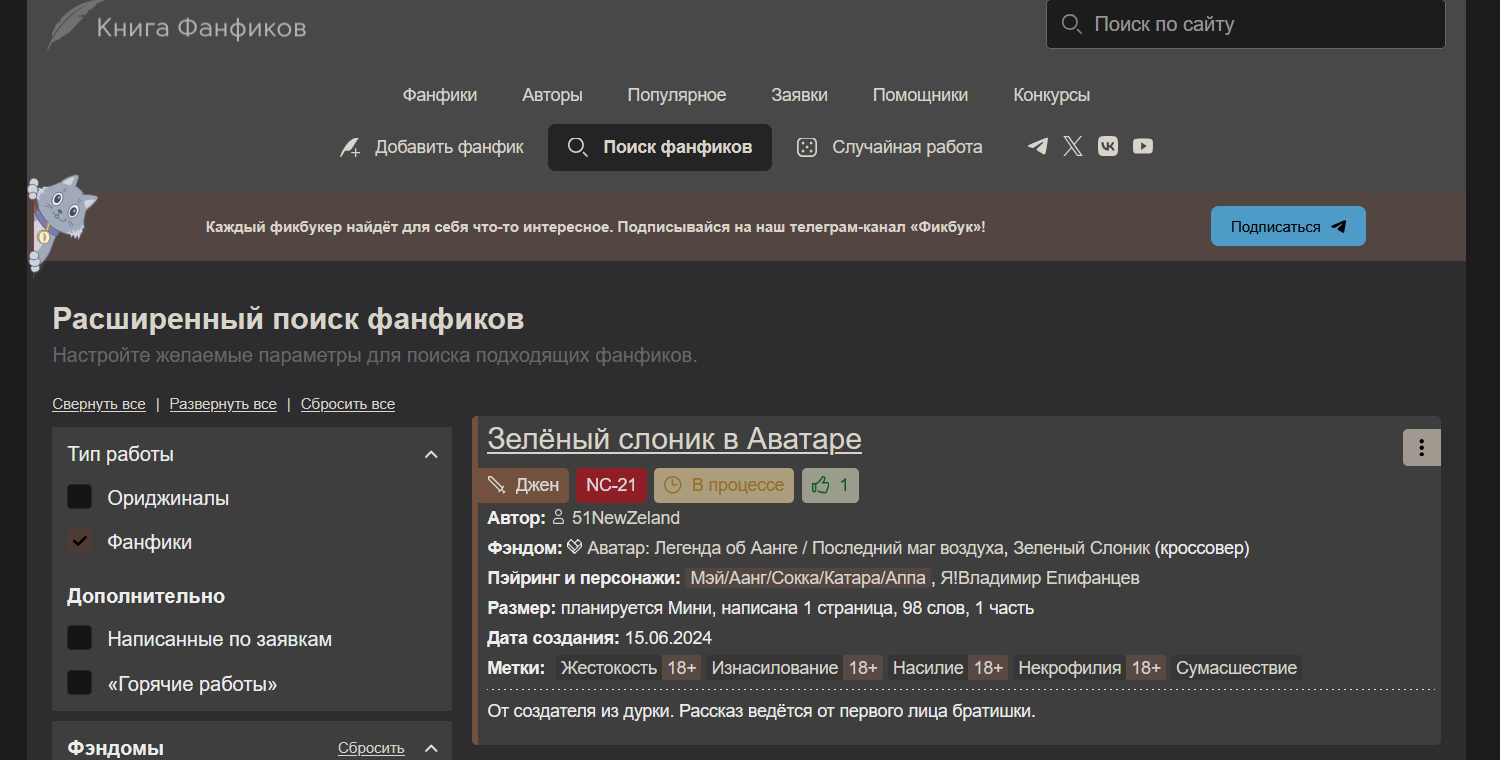The width and height of the screenshot is (1500, 760).
Task: Collapse the Фэндомы section chevron
Action: (431, 748)
